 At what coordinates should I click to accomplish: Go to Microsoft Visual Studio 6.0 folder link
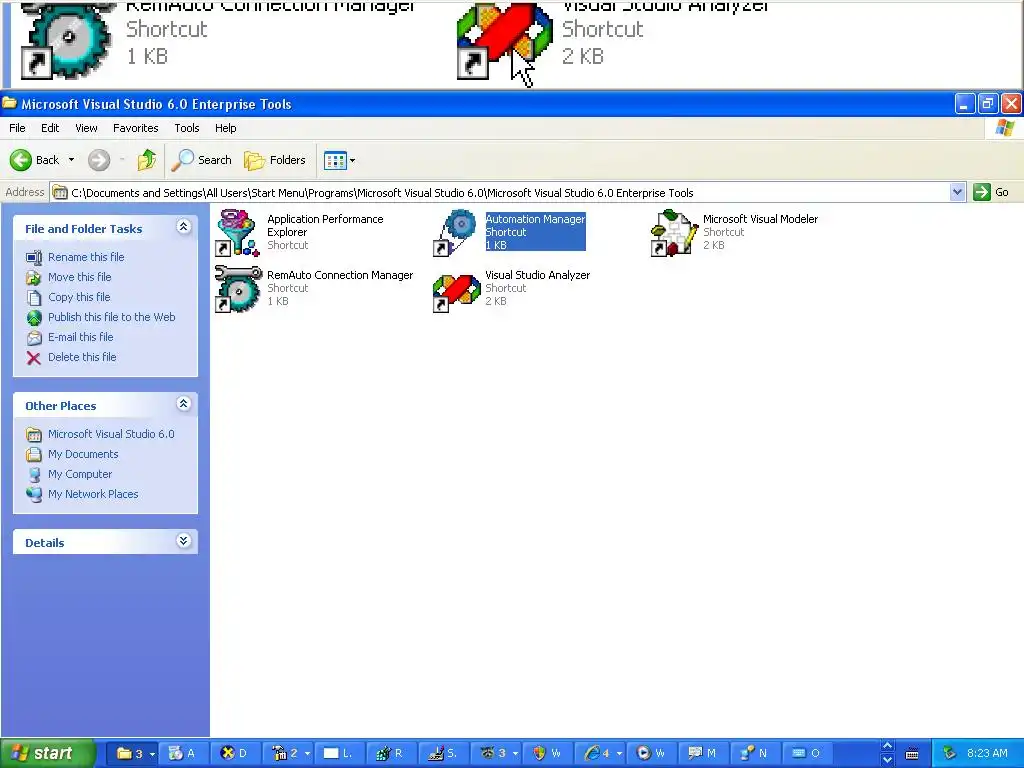[111, 434]
